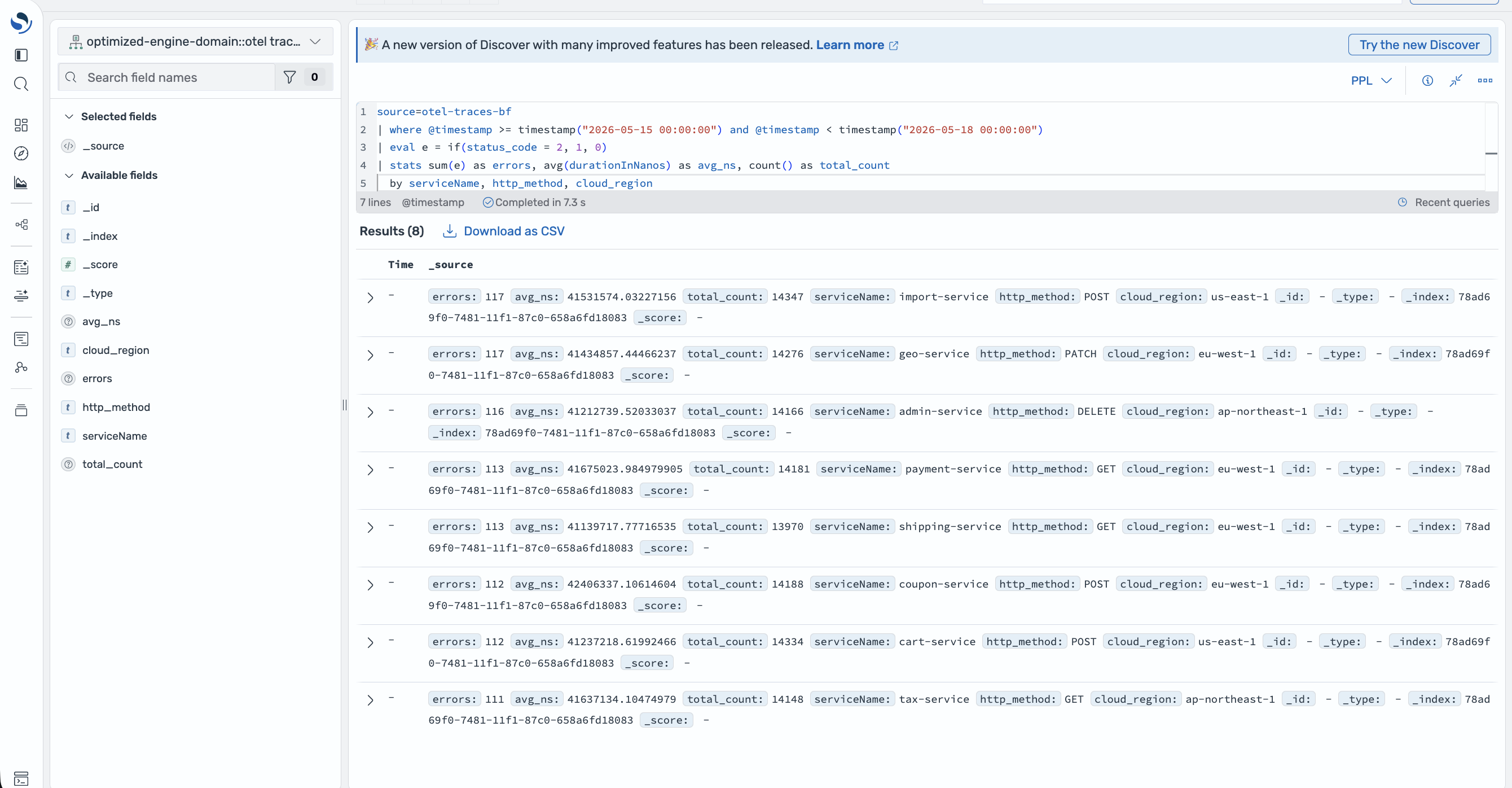
Task: Click the _score number field icon
Action: [x=68, y=265]
